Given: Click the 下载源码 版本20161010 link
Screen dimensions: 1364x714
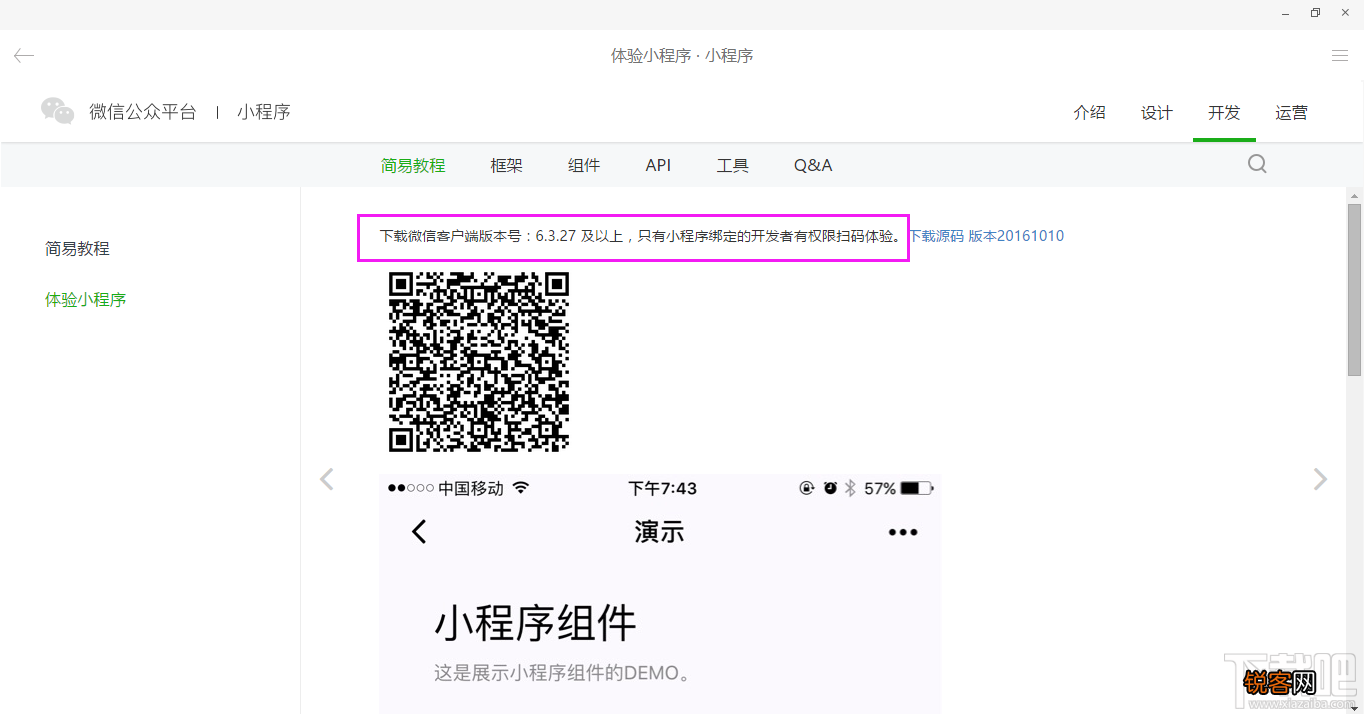Looking at the screenshot, I should pos(986,237).
